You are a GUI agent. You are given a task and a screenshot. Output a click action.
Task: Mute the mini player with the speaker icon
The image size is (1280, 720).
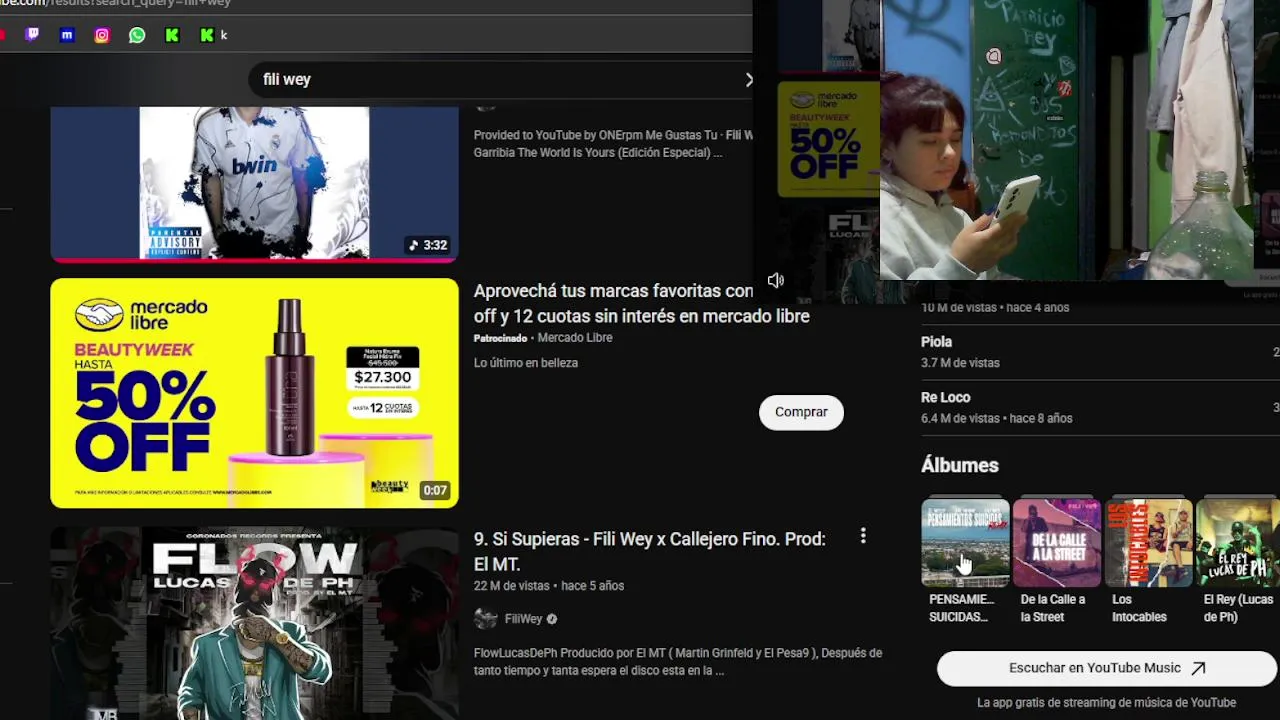tap(776, 281)
